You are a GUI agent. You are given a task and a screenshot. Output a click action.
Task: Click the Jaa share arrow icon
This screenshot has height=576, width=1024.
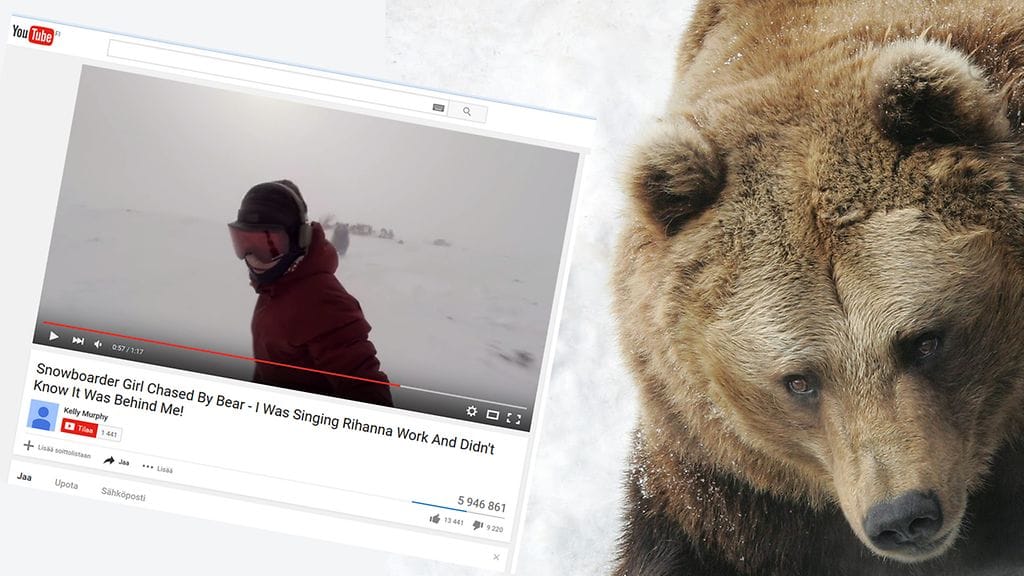(109, 460)
